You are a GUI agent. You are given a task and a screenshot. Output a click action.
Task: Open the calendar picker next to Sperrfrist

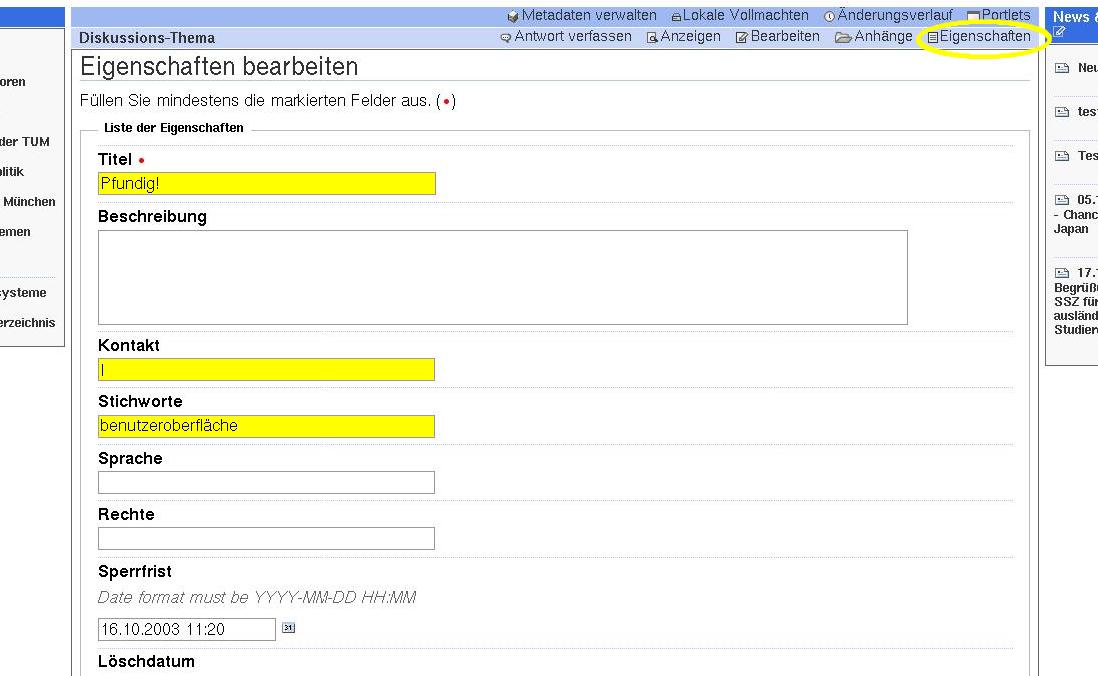pyautogui.click(x=288, y=628)
